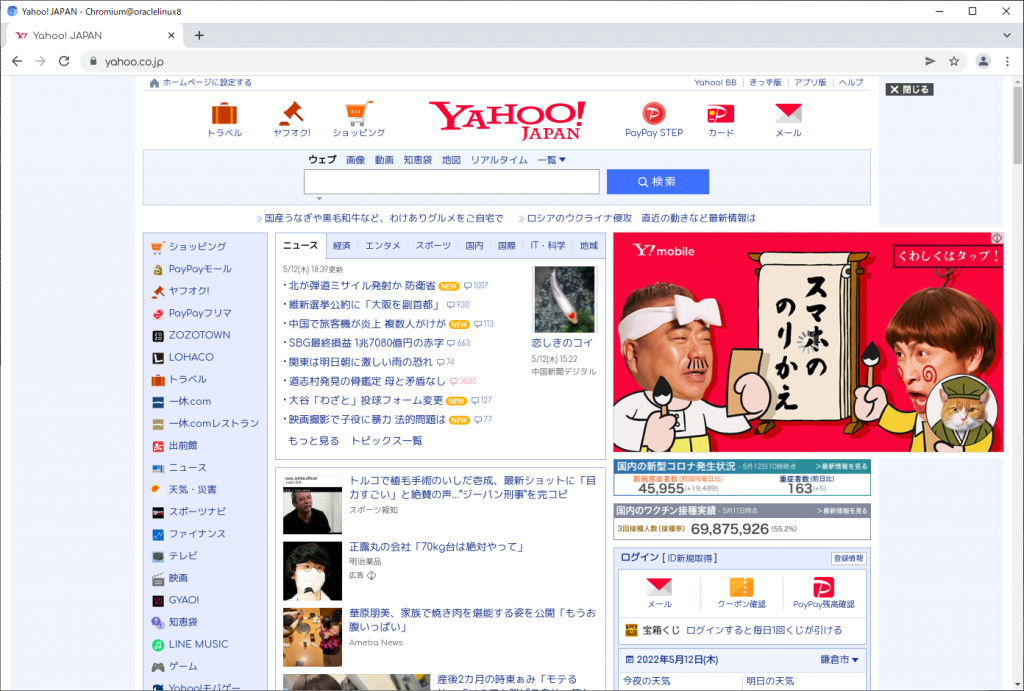
Task: Click the ad info icon above Y!mobile banner
Action: click(x=997, y=238)
